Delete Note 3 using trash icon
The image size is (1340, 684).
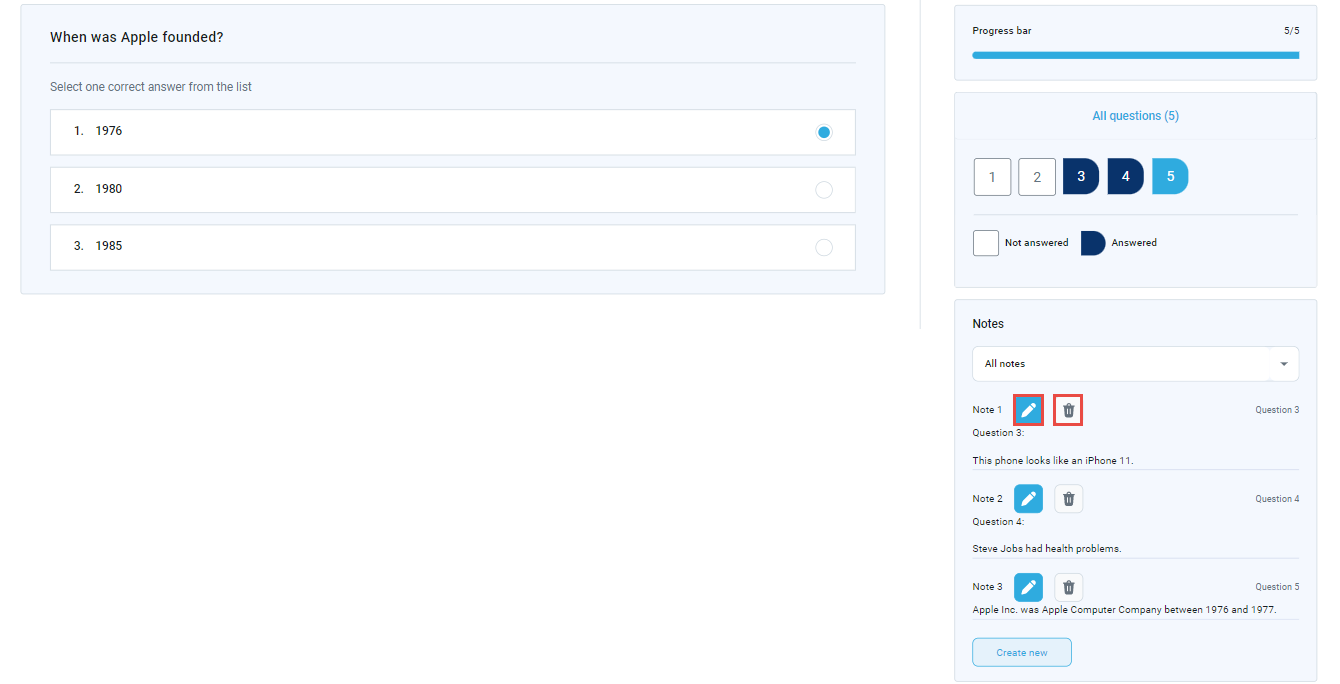pyautogui.click(x=1068, y=587)
